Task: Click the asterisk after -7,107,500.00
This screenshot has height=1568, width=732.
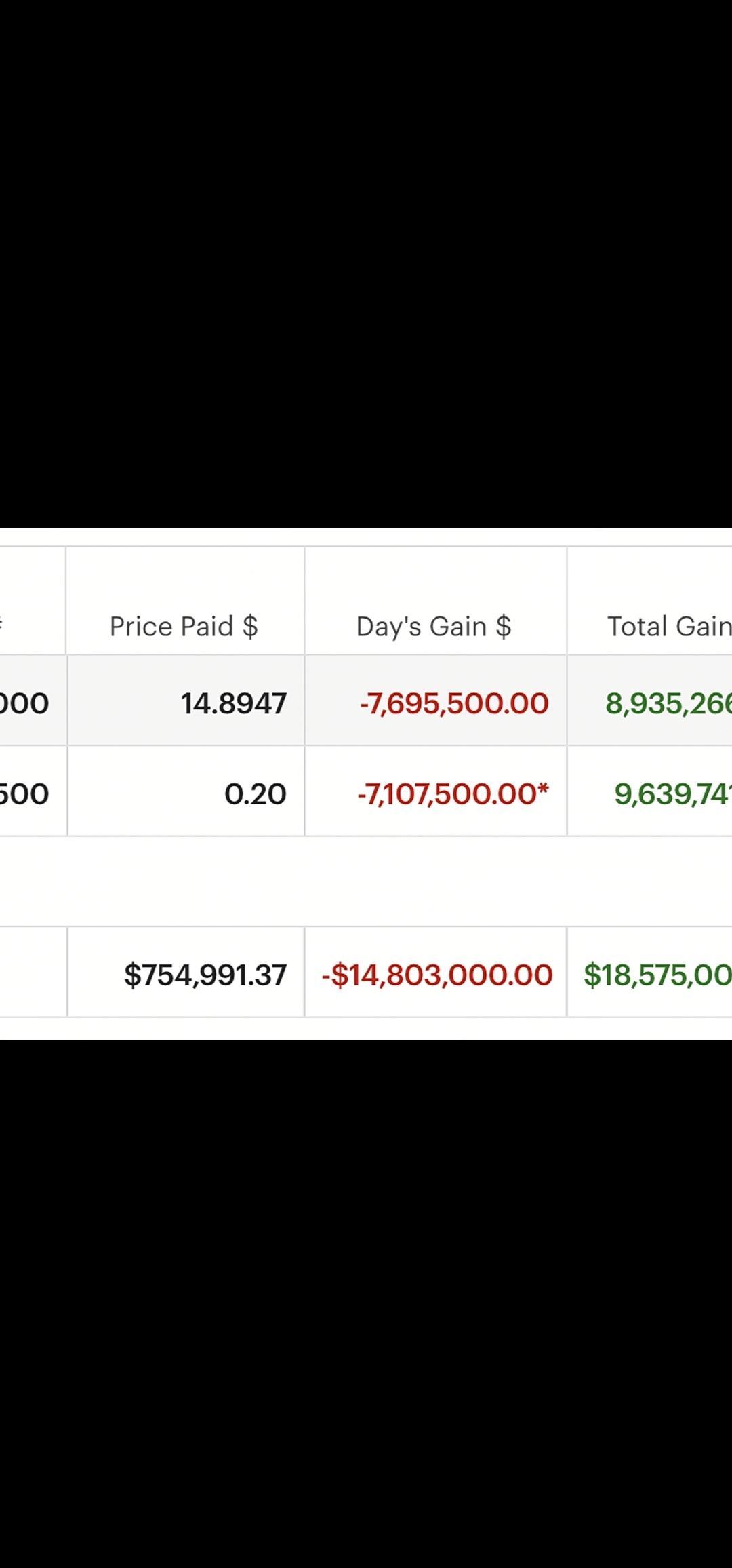Action: point(543,789)
